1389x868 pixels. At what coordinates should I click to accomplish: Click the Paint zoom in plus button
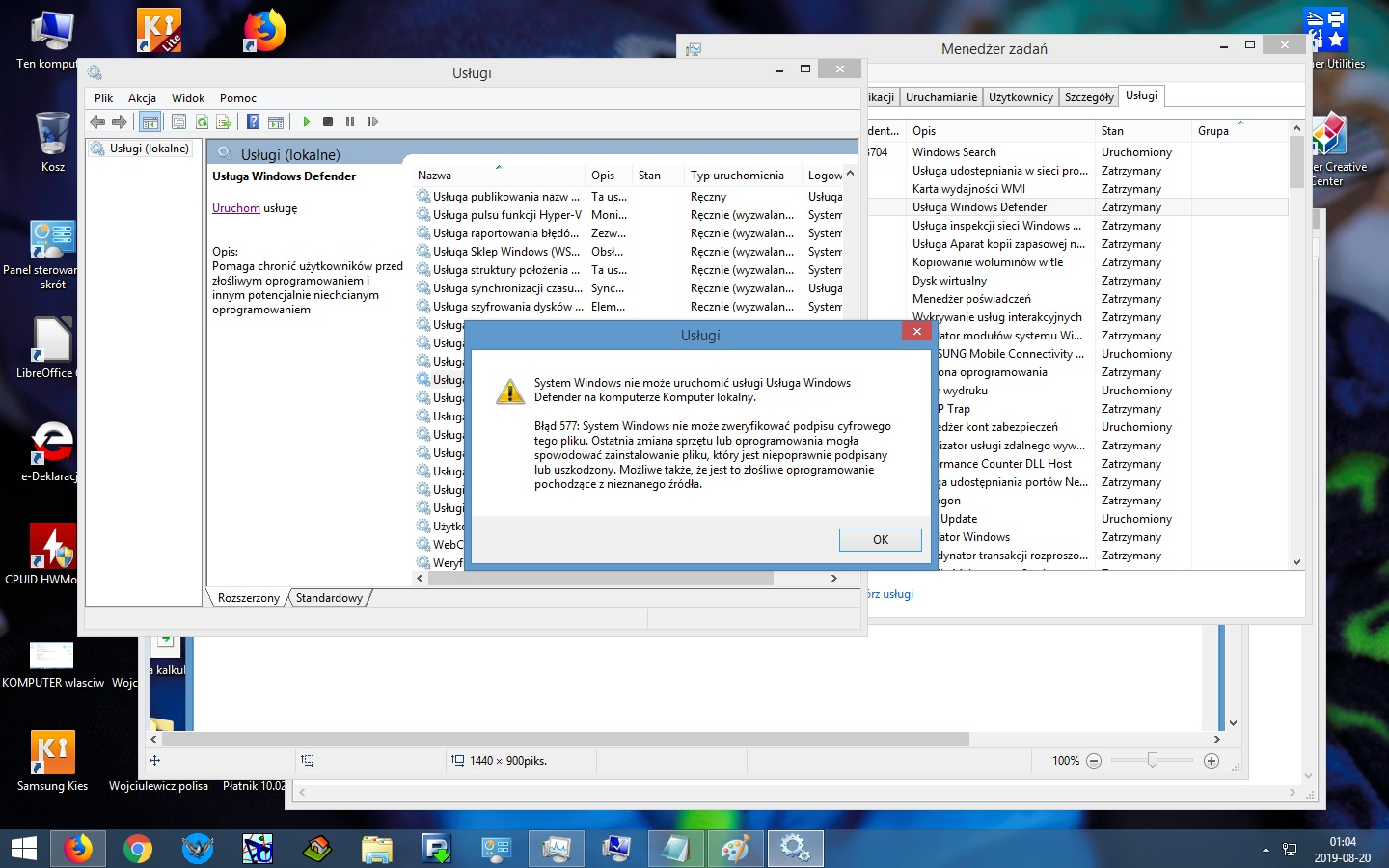point(1212,761)
